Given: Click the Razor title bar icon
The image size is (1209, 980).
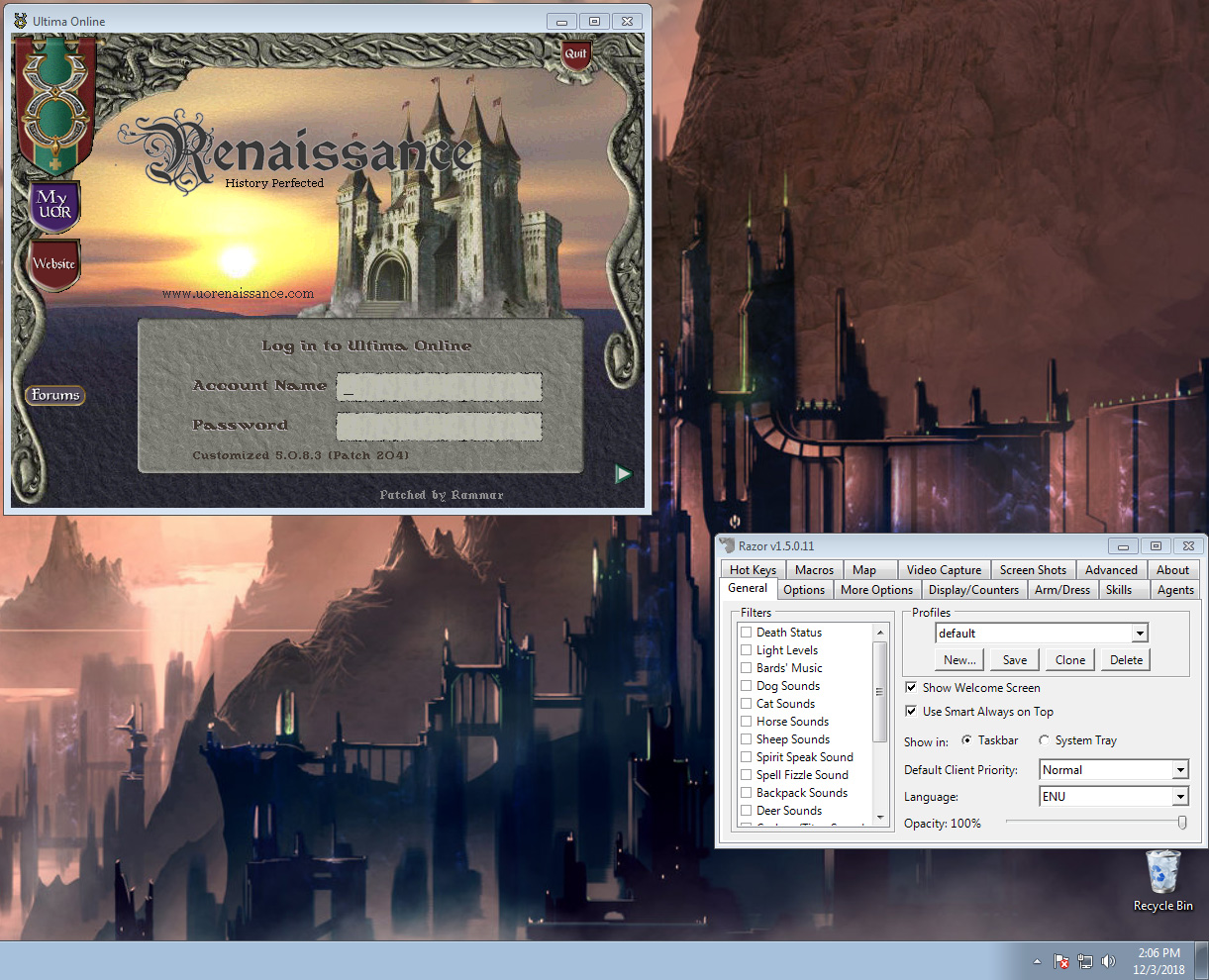Looking at the screenshot, I should tap(728, 545).
